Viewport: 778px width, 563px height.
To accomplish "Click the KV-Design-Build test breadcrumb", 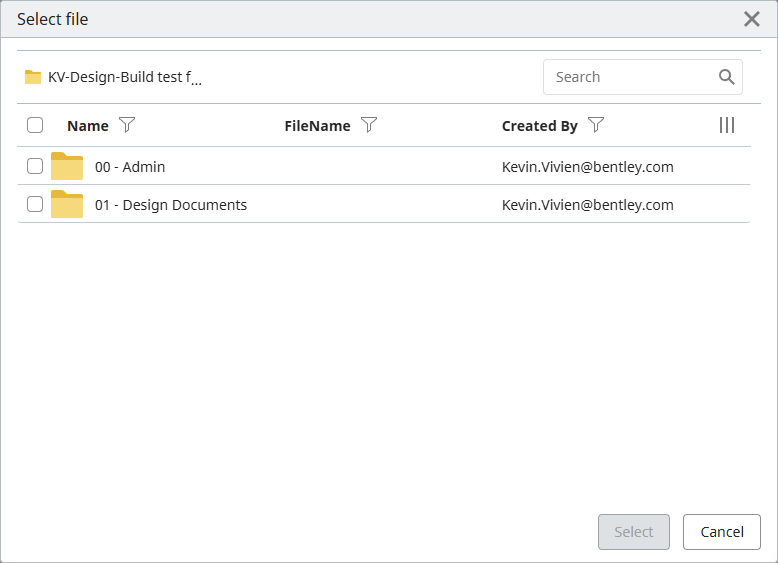I will click(124, 77).
